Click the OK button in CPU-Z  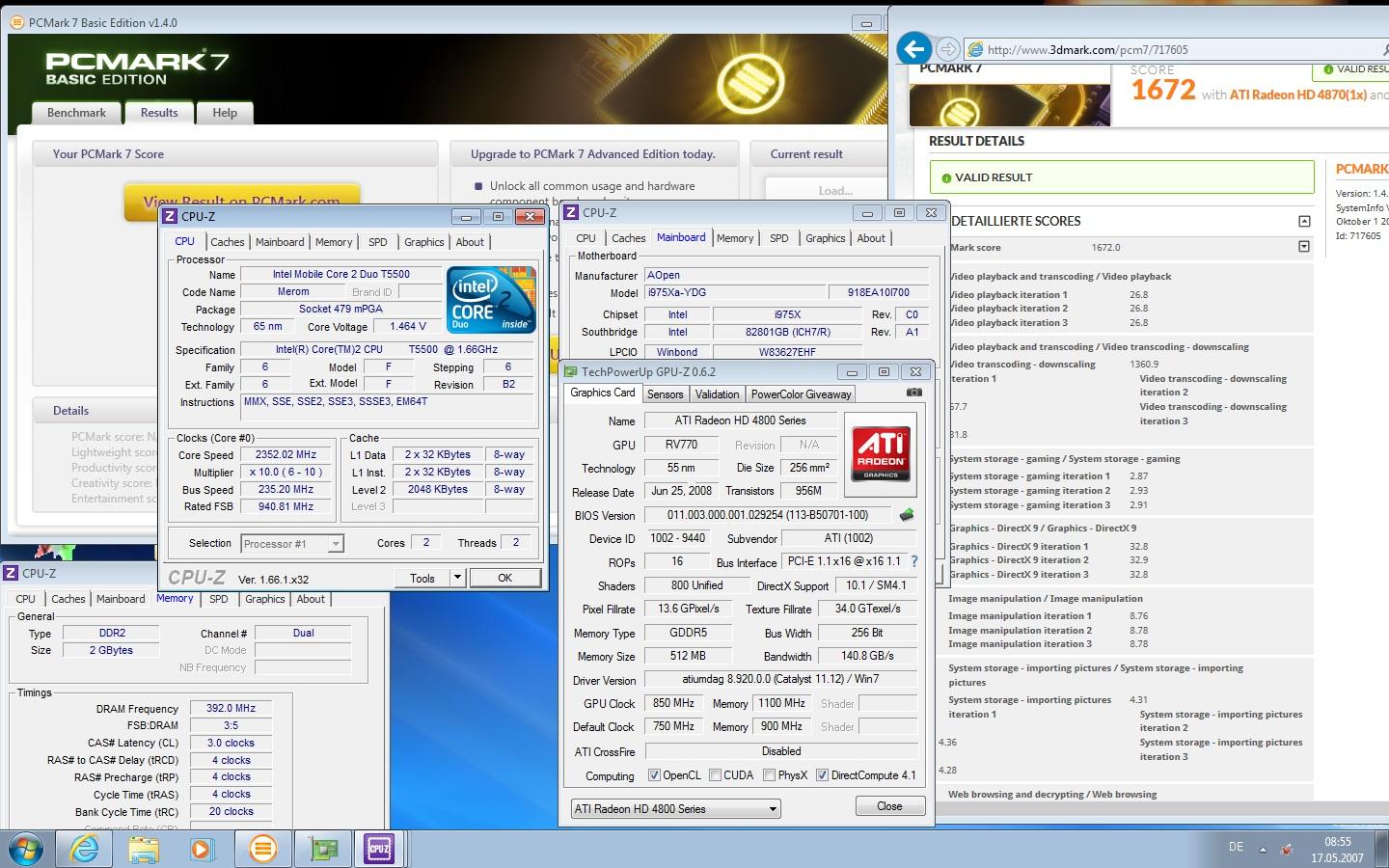504,578
